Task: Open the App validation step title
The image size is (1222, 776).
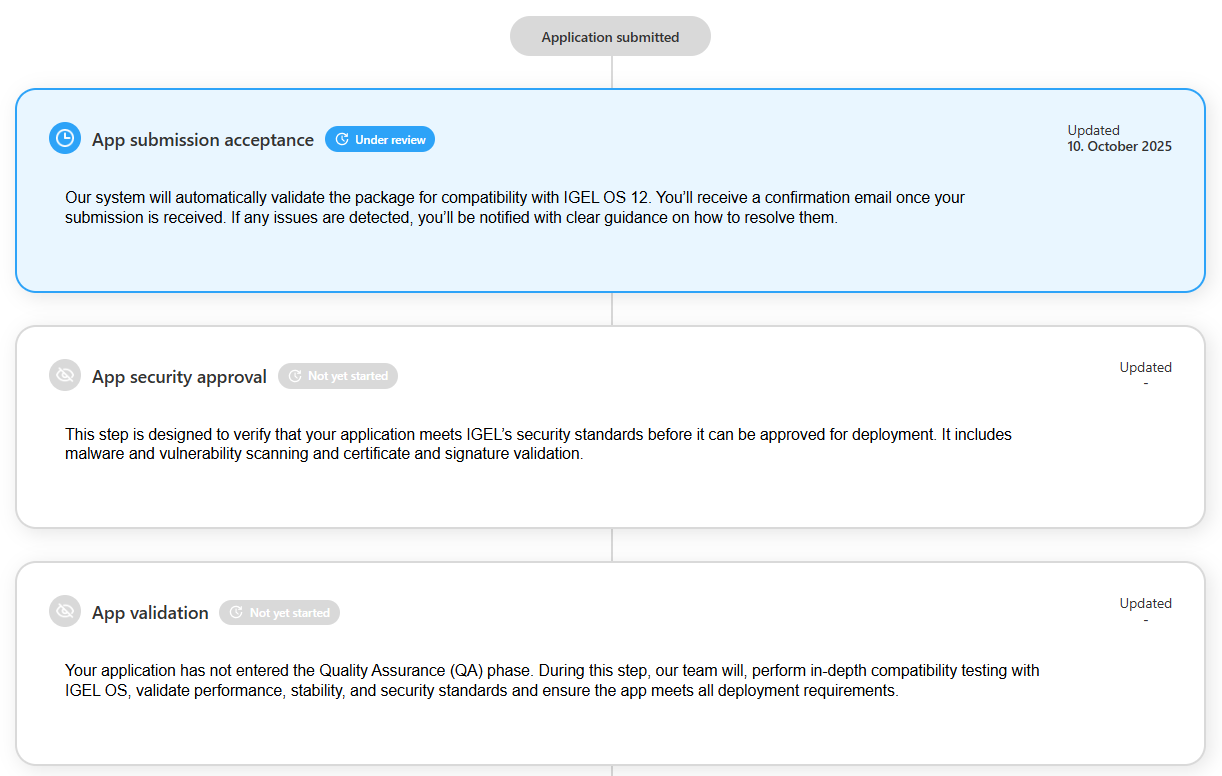Action: [x=150, y=613]
